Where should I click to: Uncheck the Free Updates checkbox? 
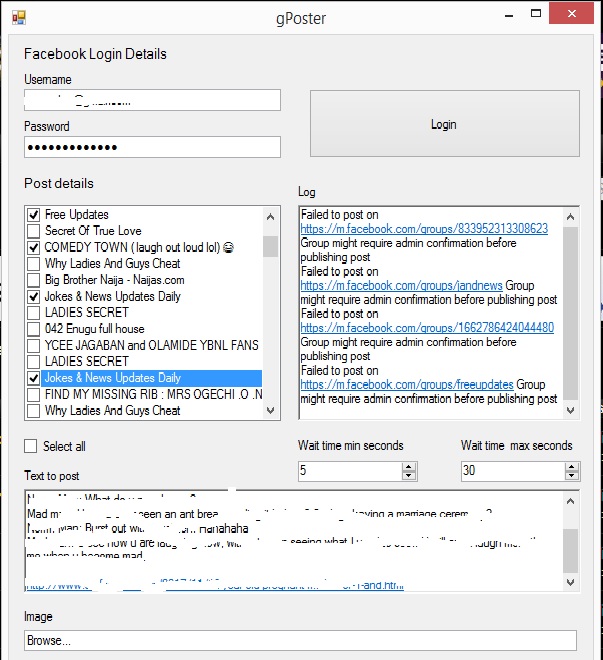[34, 215]
